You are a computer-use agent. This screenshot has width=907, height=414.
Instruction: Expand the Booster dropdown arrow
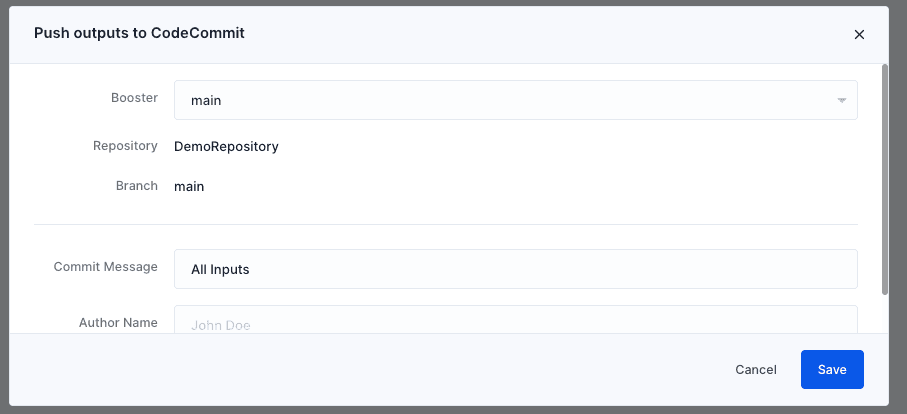tap(842, 101)
